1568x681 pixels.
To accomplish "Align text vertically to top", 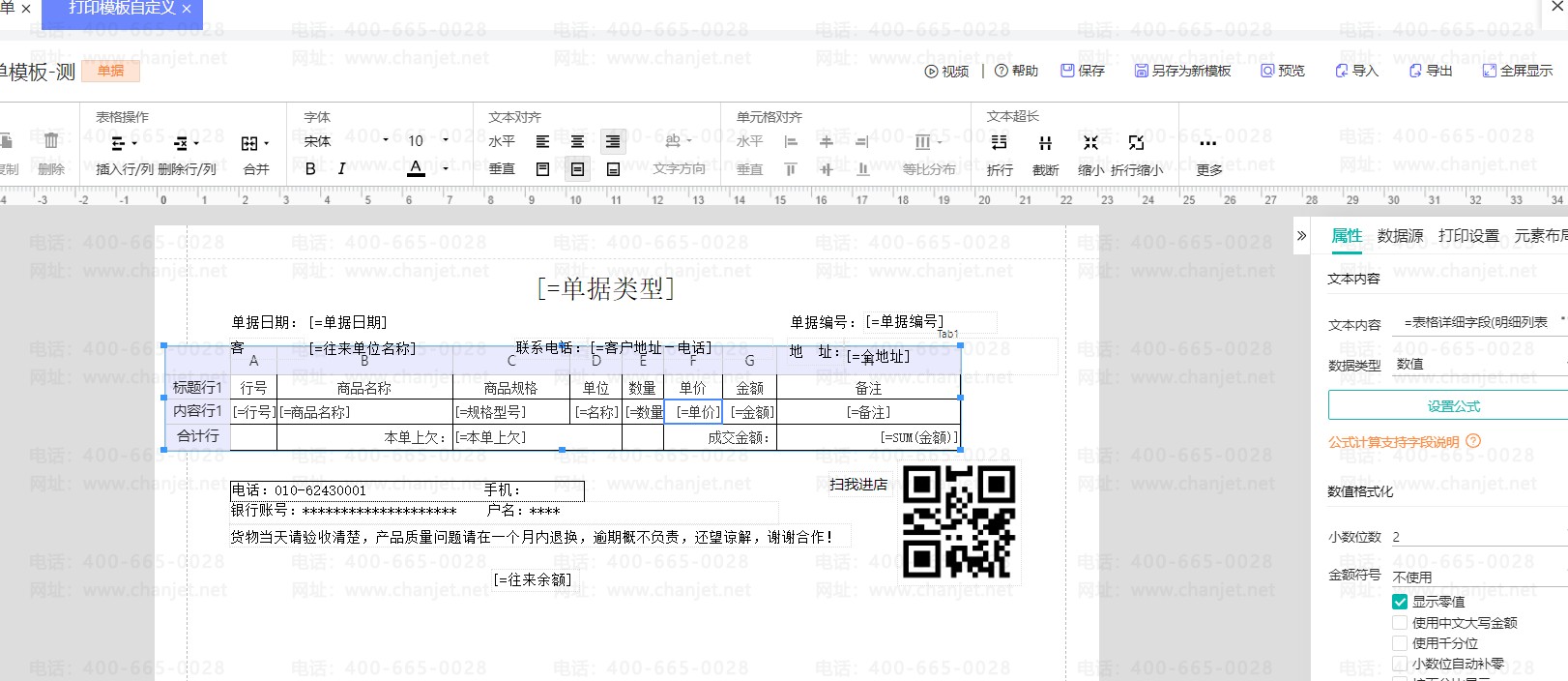I will click(542, 169).
